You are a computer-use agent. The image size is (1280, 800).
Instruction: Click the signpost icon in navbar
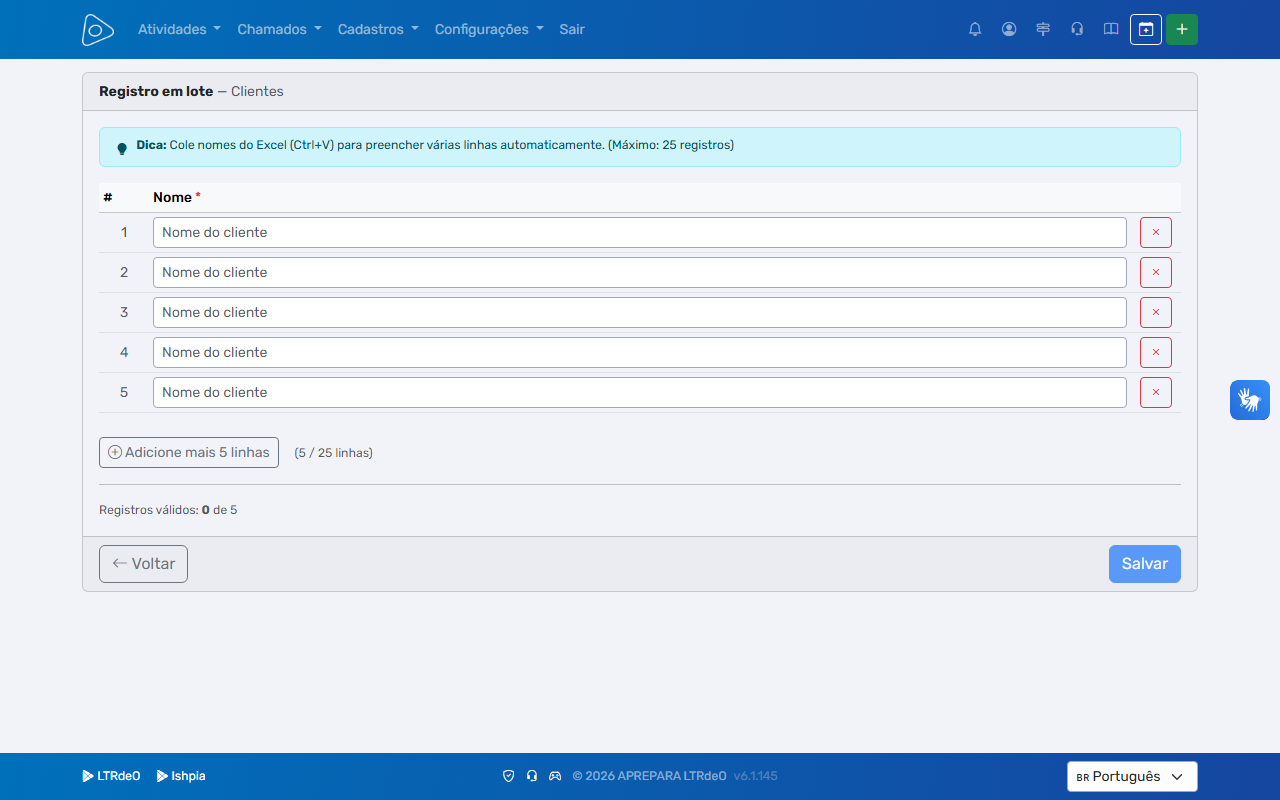(x=1043, y=29)
